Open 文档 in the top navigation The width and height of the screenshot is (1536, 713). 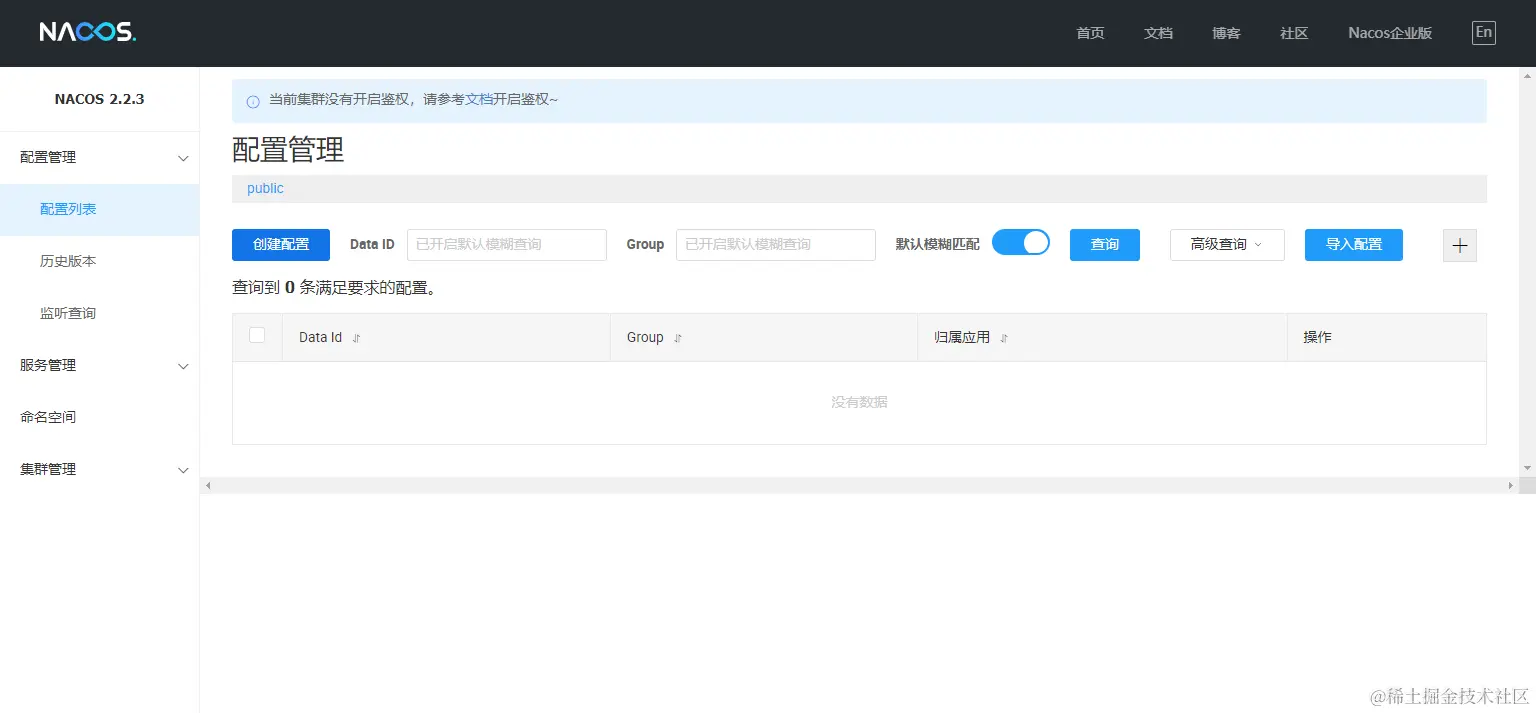click(1158, 33)
